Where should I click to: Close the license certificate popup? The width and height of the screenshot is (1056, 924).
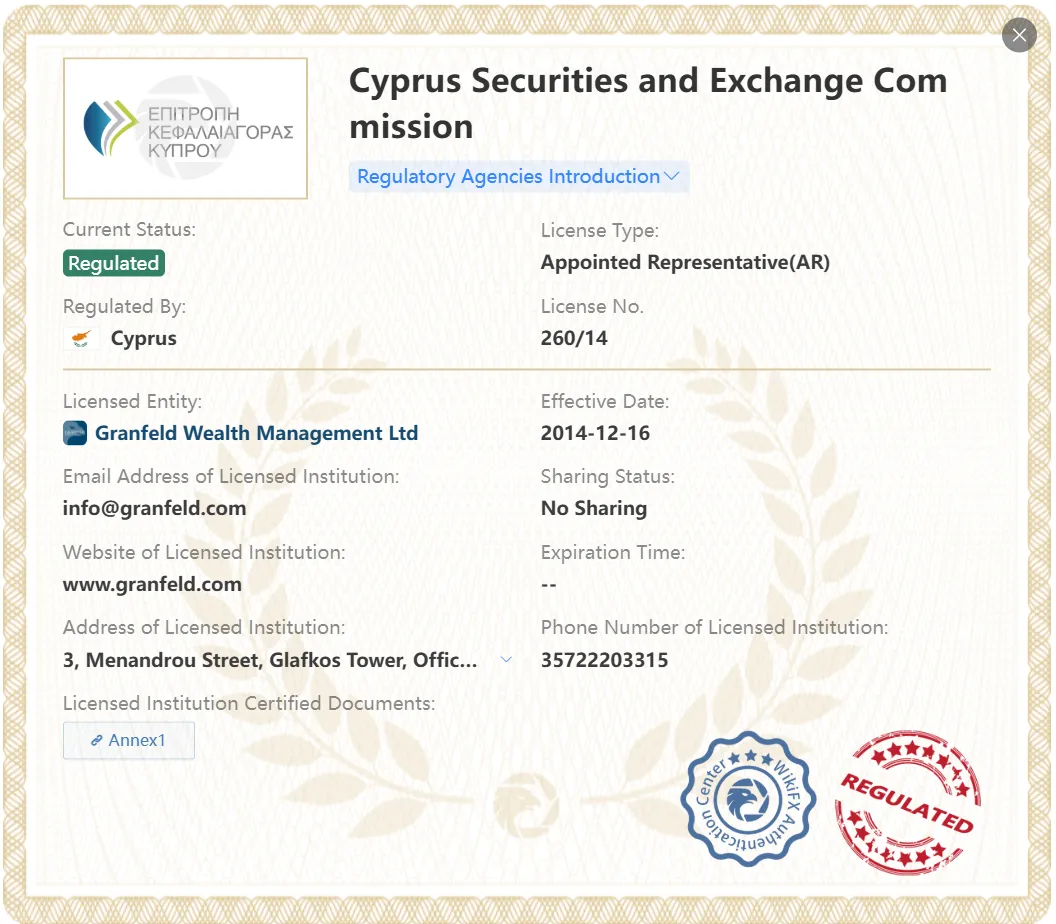pos(1018,35)
